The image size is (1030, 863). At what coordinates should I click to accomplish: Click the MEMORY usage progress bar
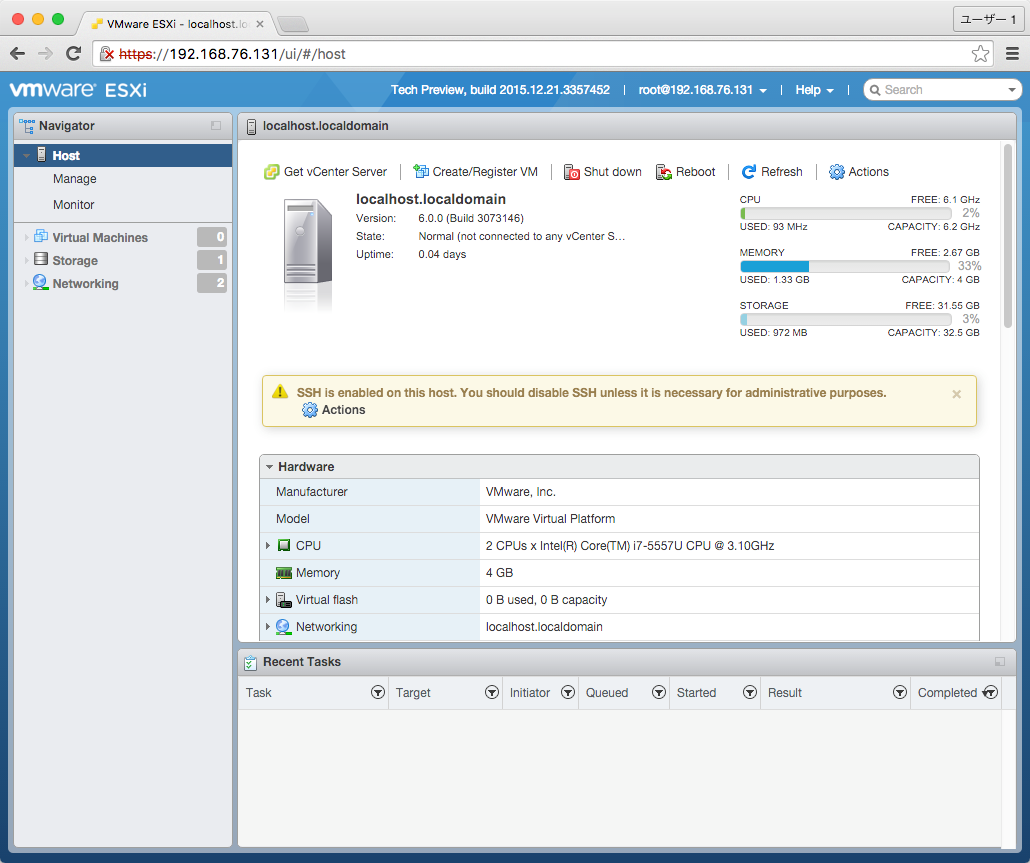coord(845,266)
